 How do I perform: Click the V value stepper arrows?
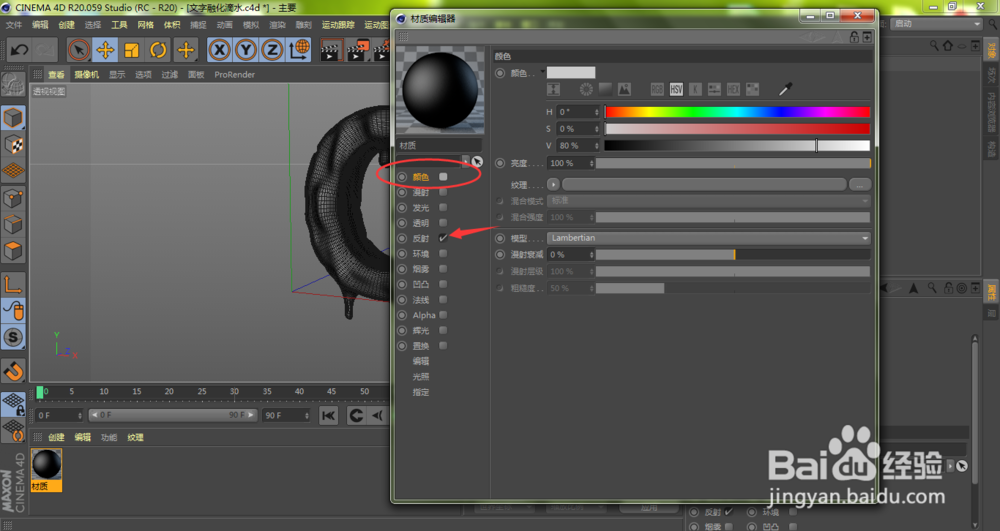click(597, 145)
